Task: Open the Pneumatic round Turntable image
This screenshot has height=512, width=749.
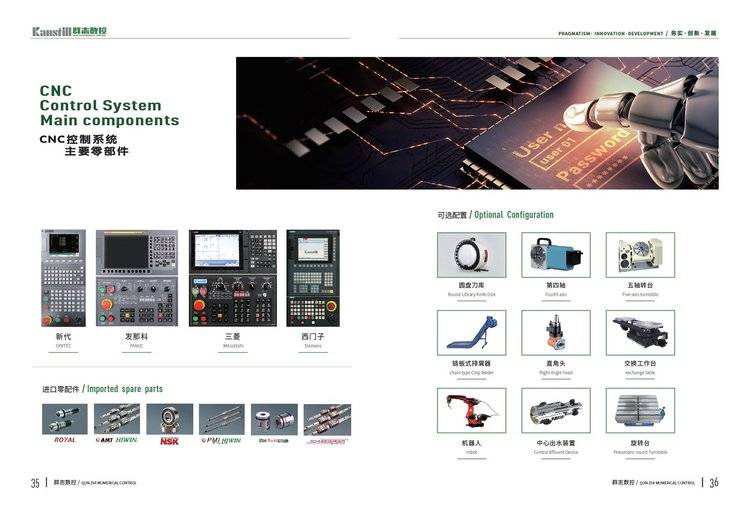Action: [640, 410]
